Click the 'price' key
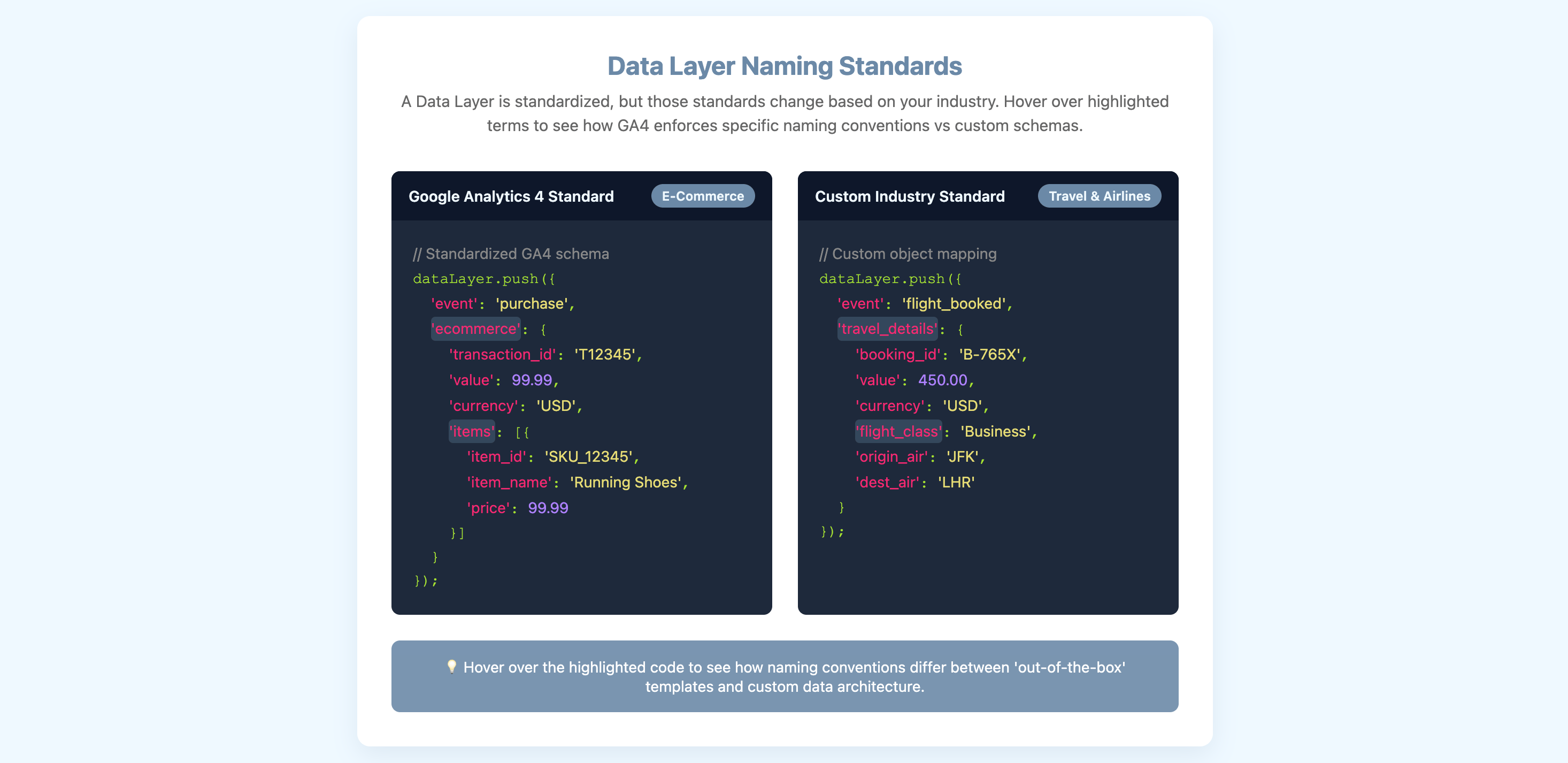 488,508
